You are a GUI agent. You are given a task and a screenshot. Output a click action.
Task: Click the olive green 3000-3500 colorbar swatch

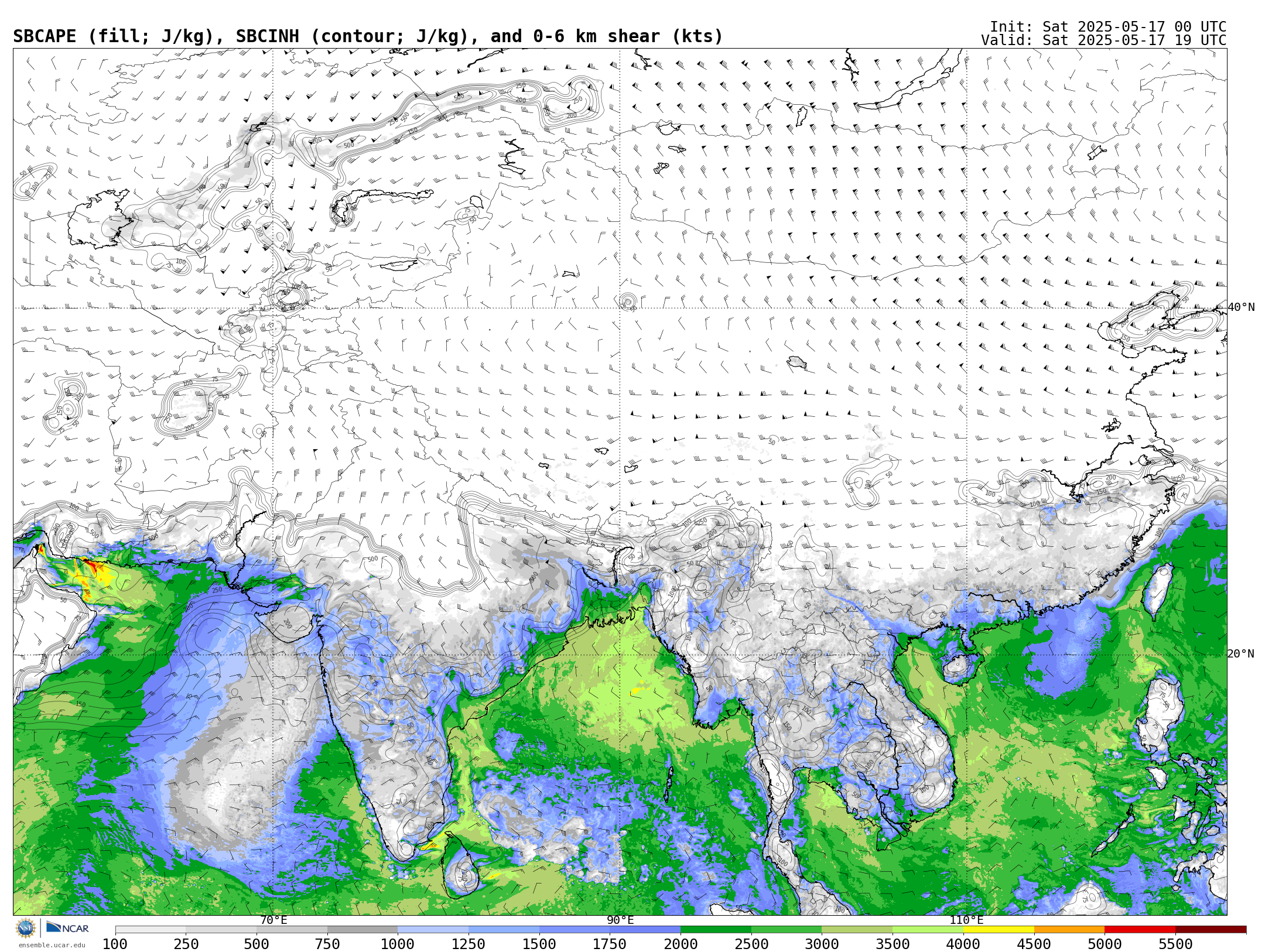click(x=857, y=930)
